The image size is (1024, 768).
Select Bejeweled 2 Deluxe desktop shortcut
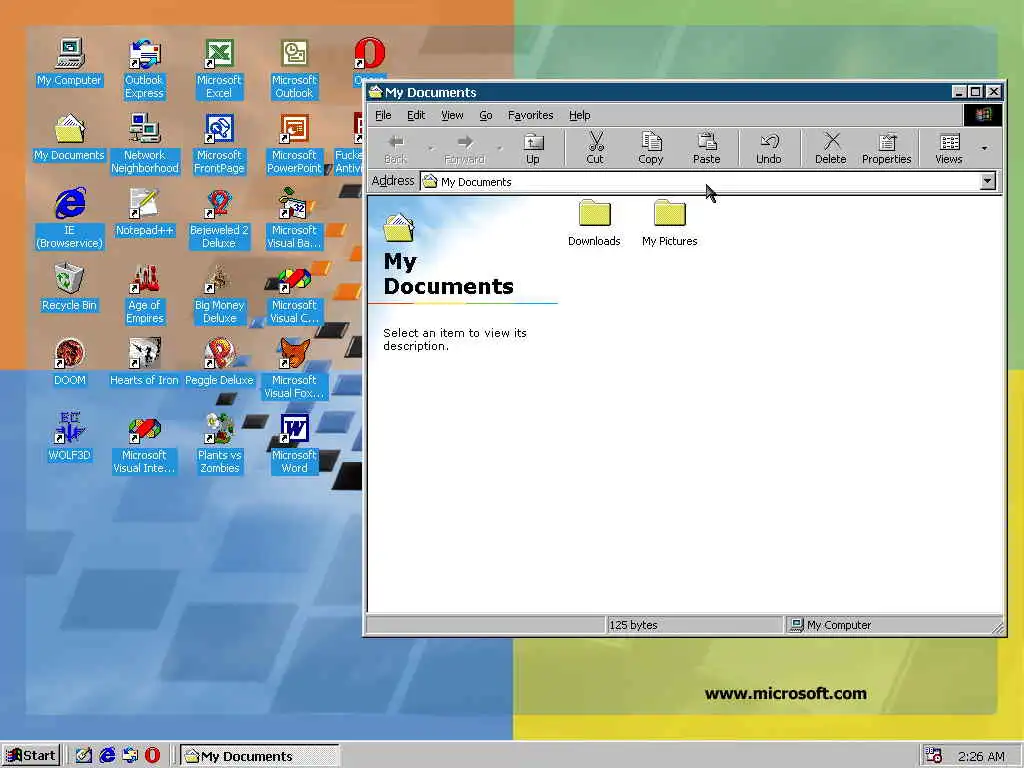pos(219,219)
